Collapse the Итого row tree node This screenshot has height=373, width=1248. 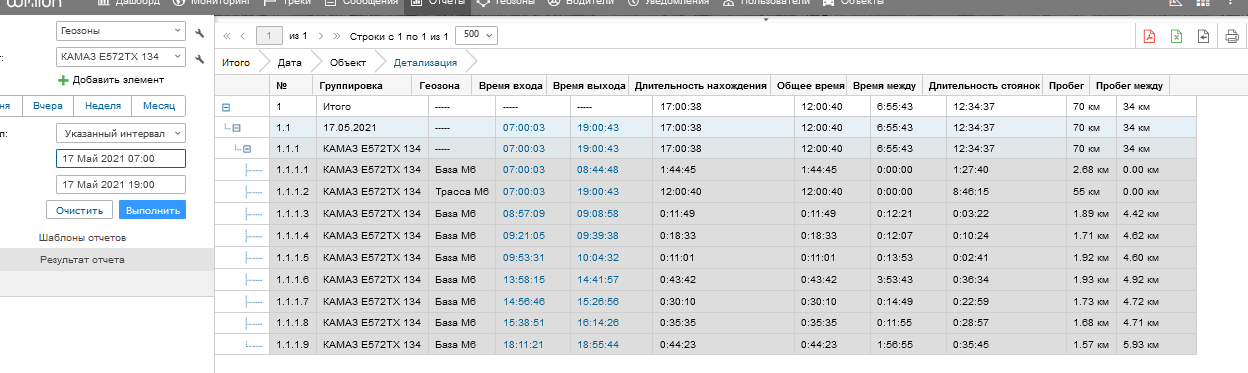(226, 106)
